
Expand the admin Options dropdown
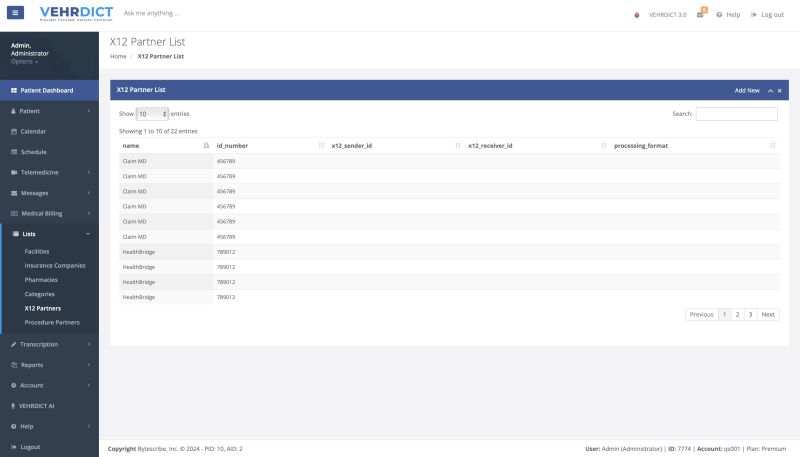25,62
